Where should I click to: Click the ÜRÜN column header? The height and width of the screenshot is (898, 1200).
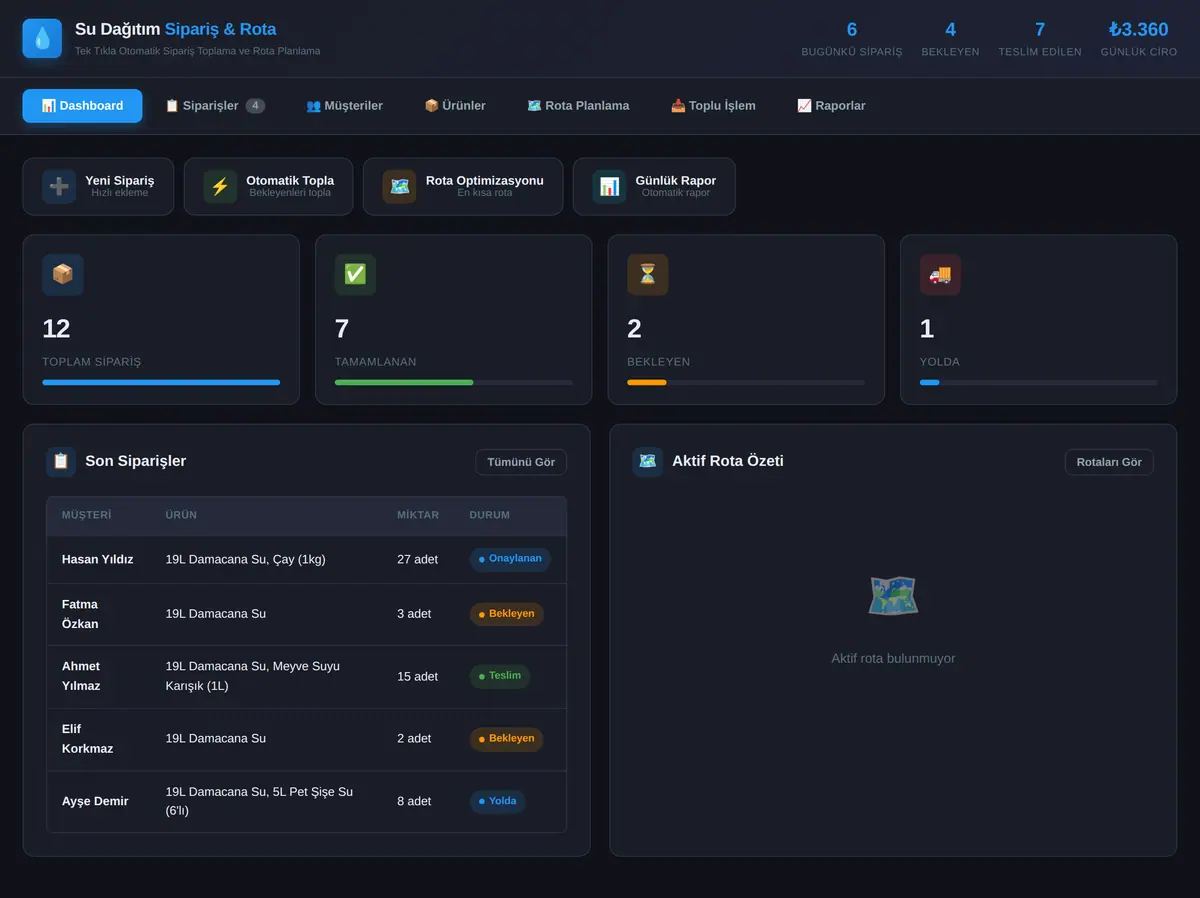click(181, 515)
